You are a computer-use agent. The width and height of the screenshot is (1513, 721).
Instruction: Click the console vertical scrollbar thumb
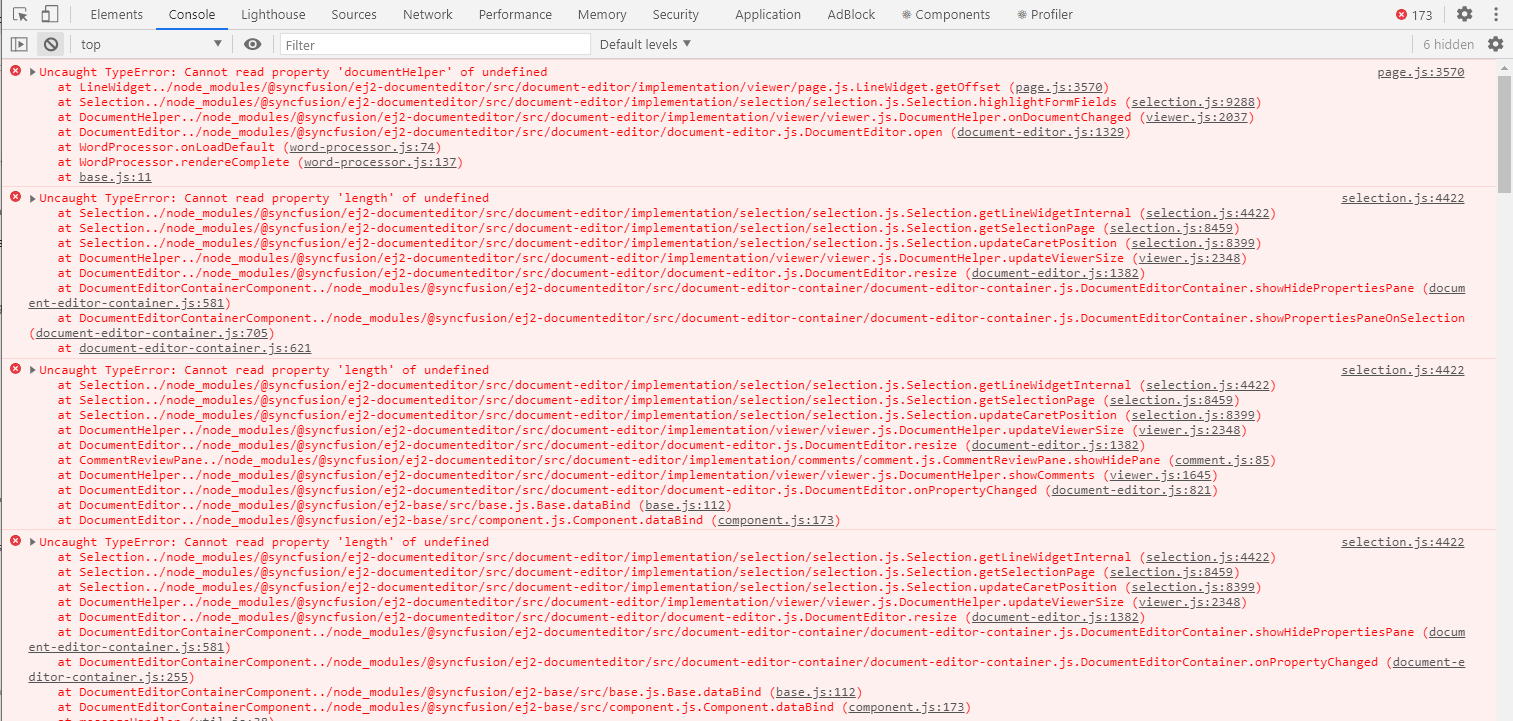pos(1504,130)
